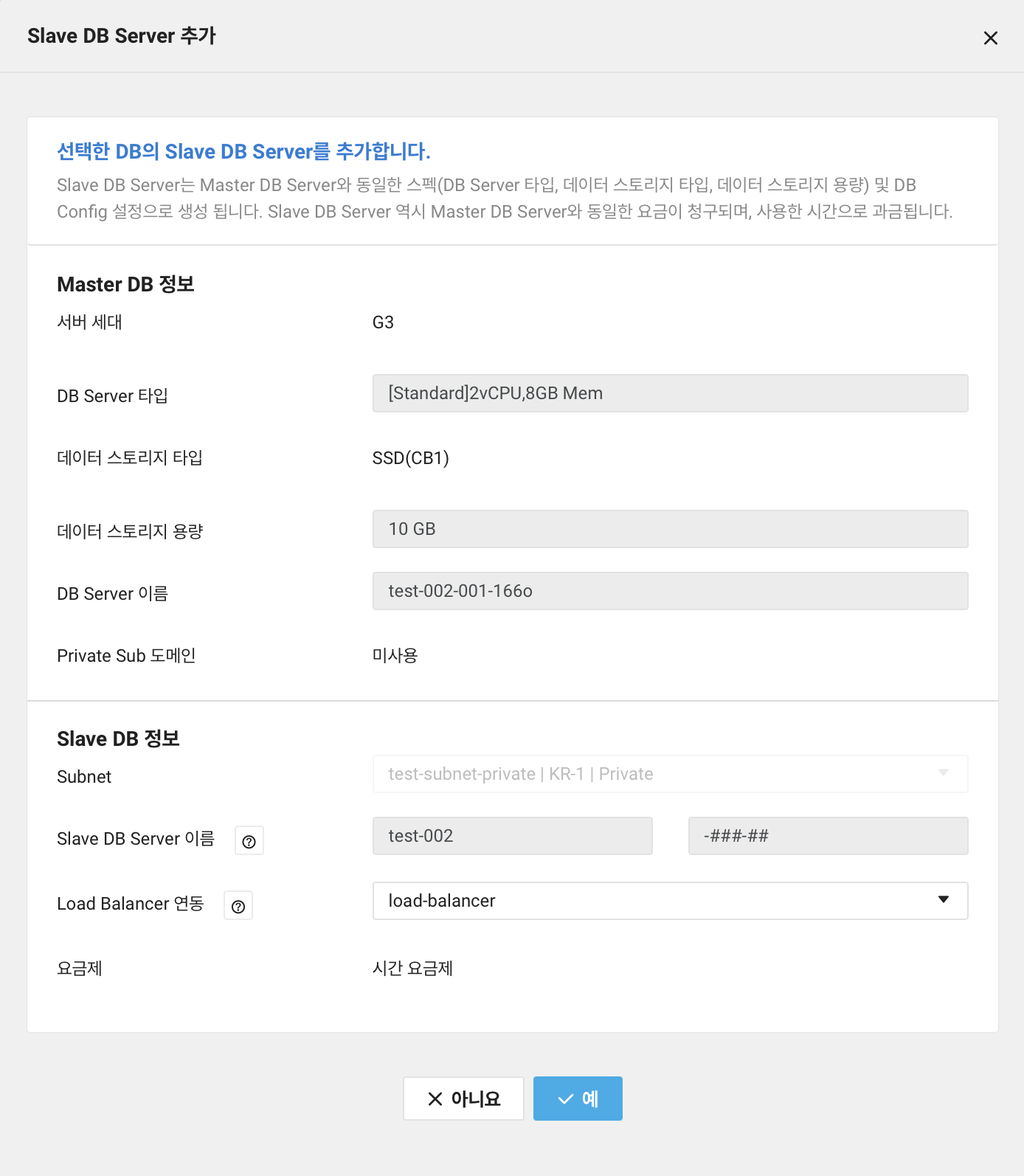Click the Slave DB 정보 heading
This screenshot has height=1176, width=1024.
coord(118,739)
